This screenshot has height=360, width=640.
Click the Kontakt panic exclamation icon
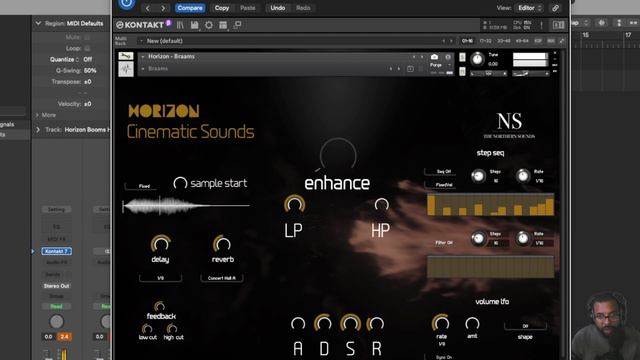pos(542,25)
